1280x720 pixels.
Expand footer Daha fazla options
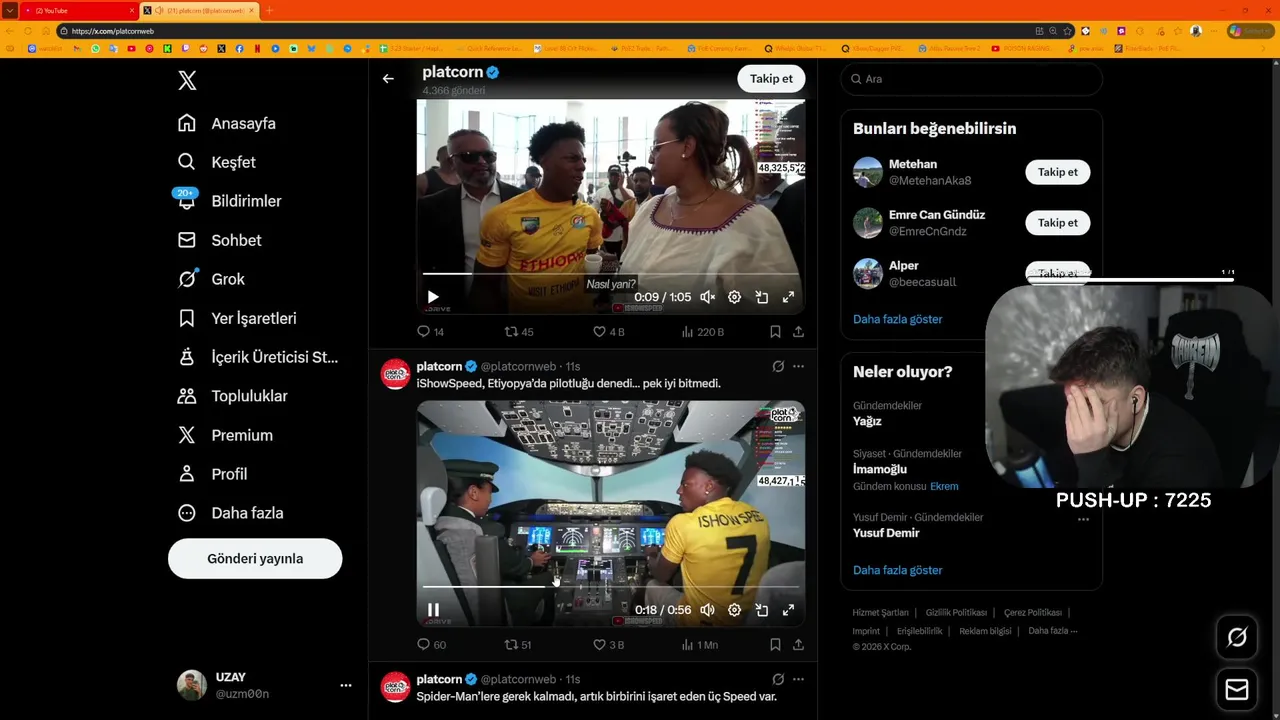pyautogui.click(x=1052, y=631)
